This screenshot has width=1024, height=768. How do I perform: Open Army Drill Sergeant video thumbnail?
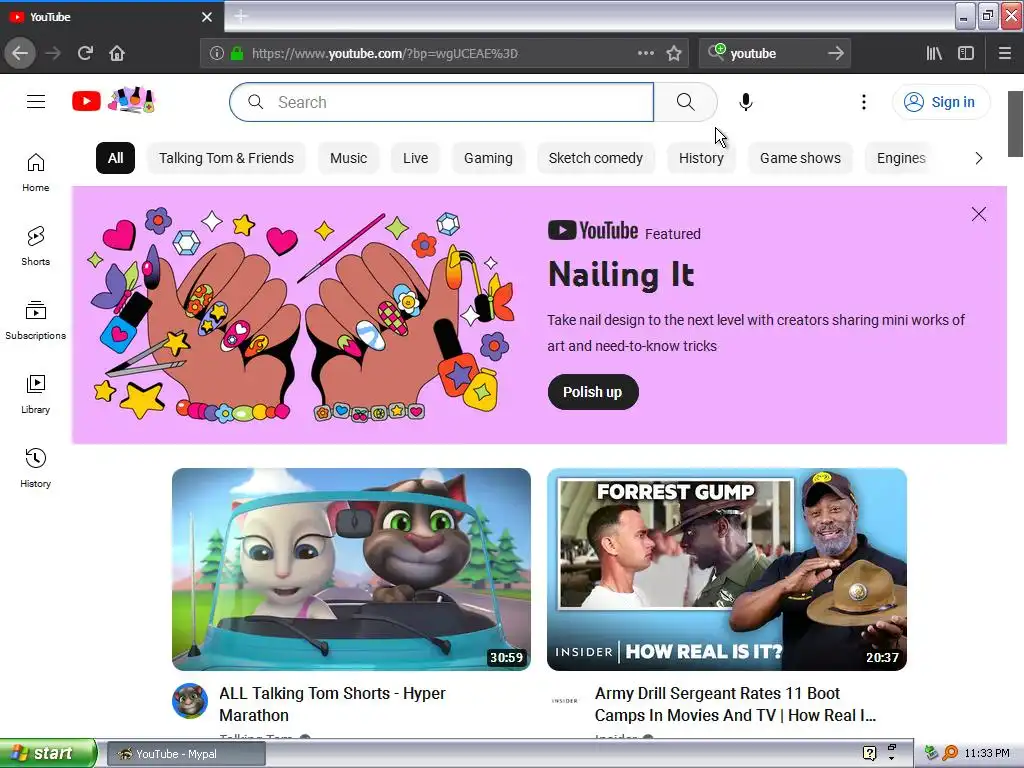coord(726,569)
